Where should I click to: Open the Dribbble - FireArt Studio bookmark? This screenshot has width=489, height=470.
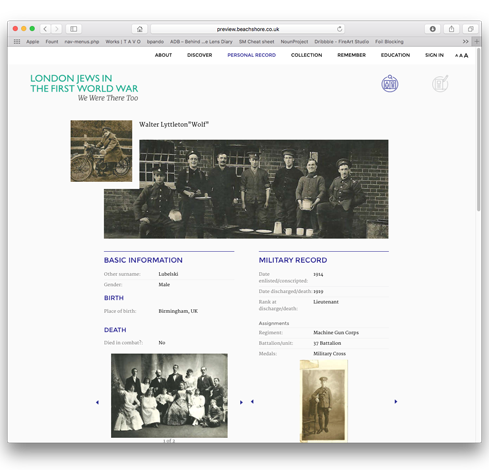pyautogui.click(x=342, y=42)
